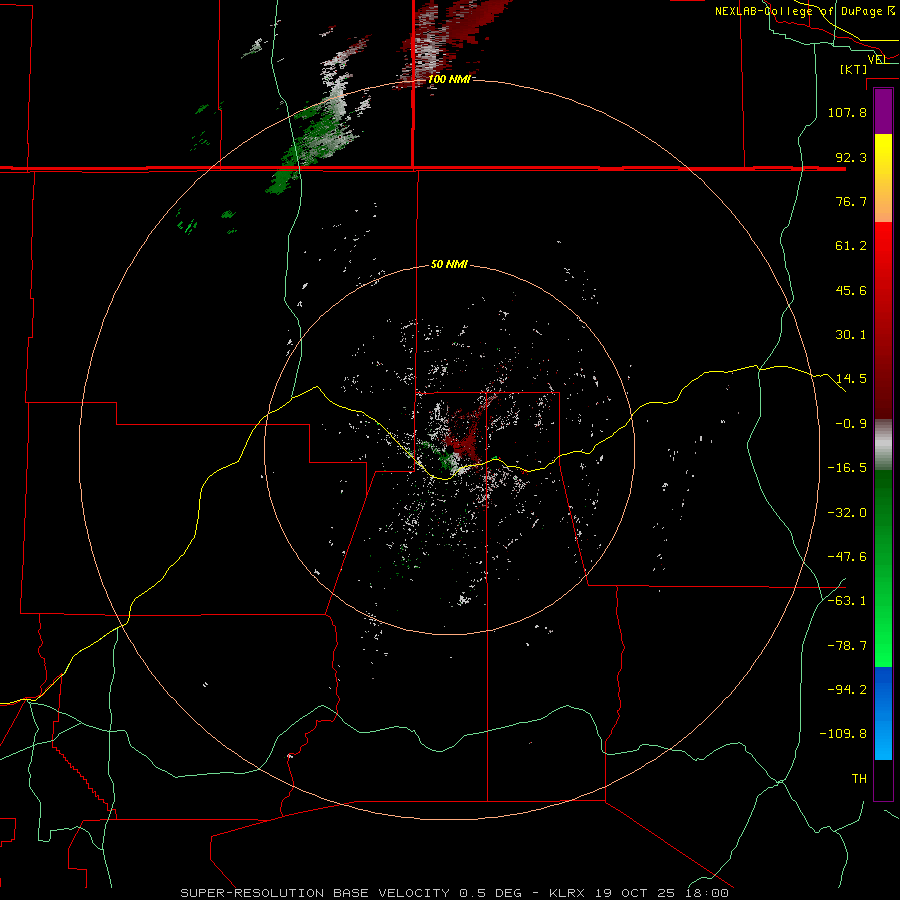Viewport: 900px width, 900px height.
Task: Click the -16.5 legend value
Action: click(x=847, y=468)
